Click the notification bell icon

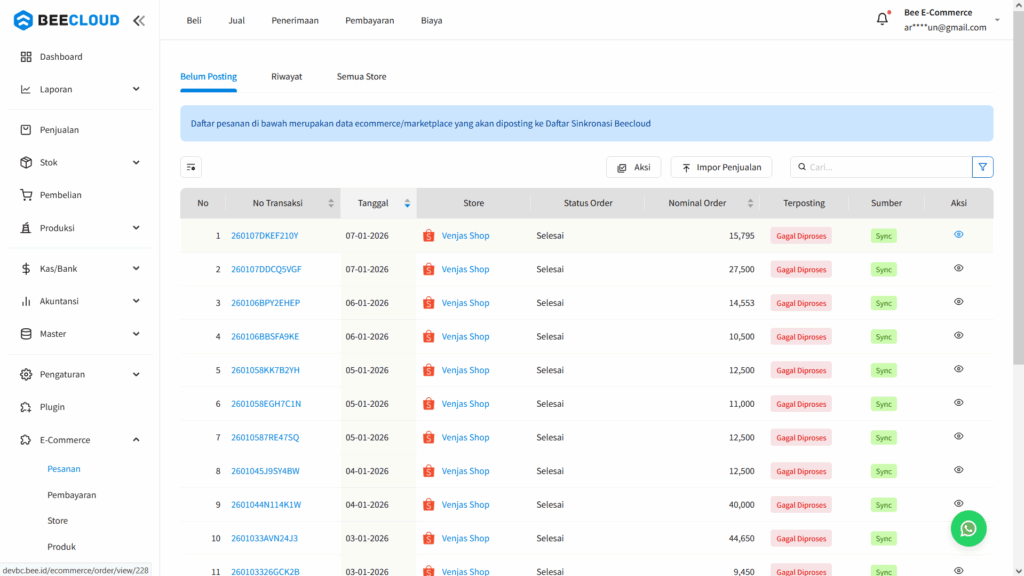coord(881,18)
